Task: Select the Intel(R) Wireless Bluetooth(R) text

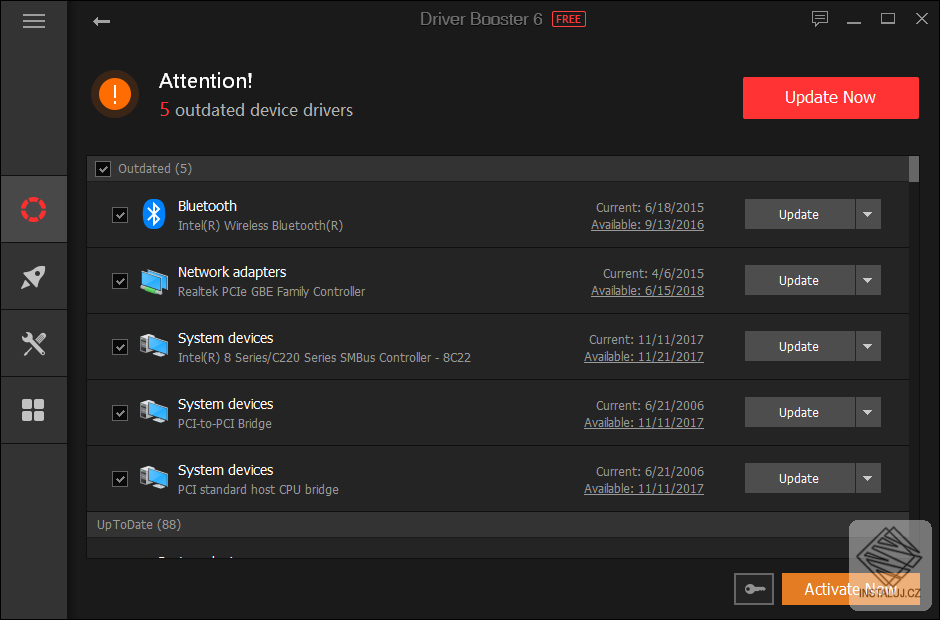Action: coord(260,226)
